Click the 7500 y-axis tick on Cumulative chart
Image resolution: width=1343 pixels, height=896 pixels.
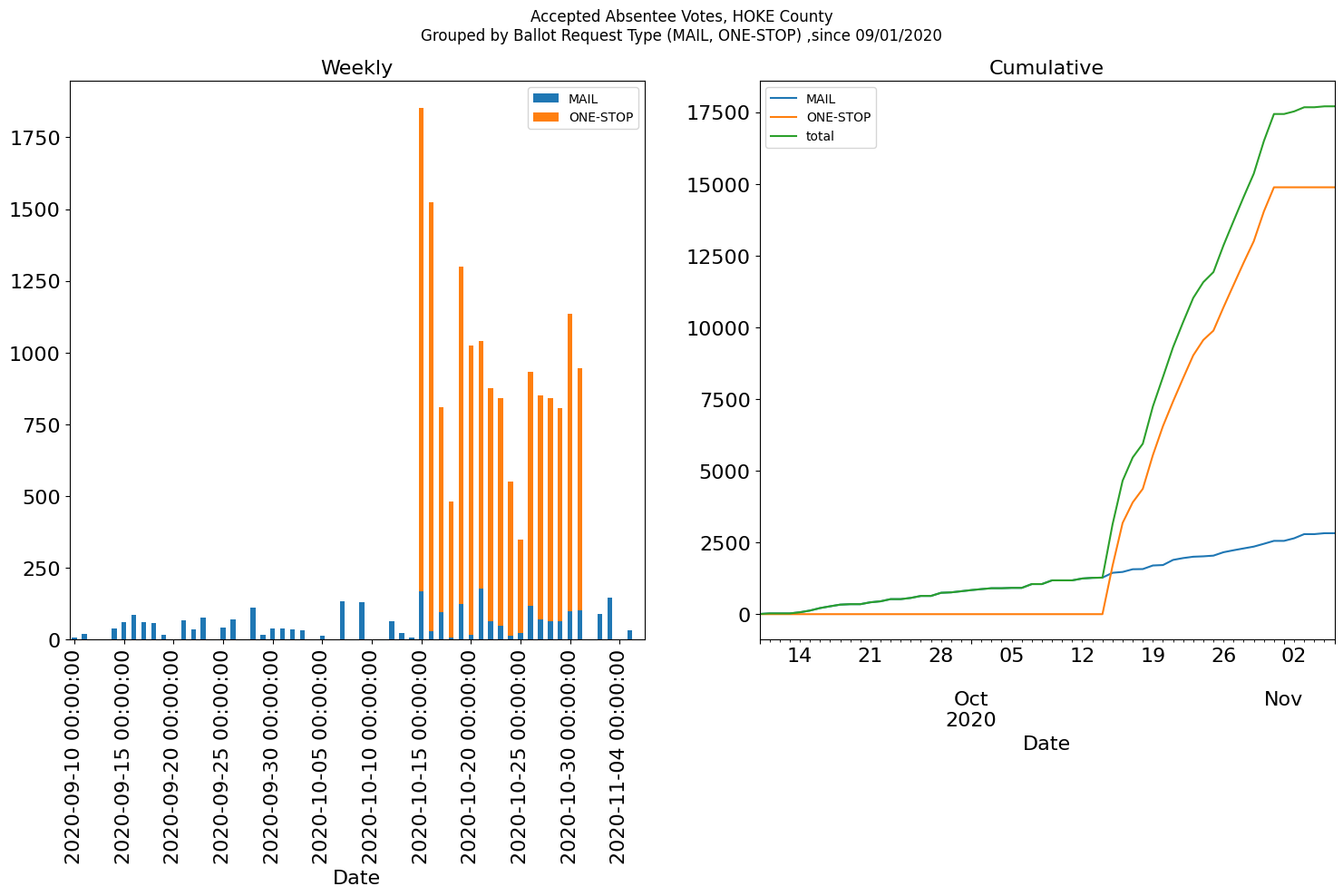click(725, 399)
